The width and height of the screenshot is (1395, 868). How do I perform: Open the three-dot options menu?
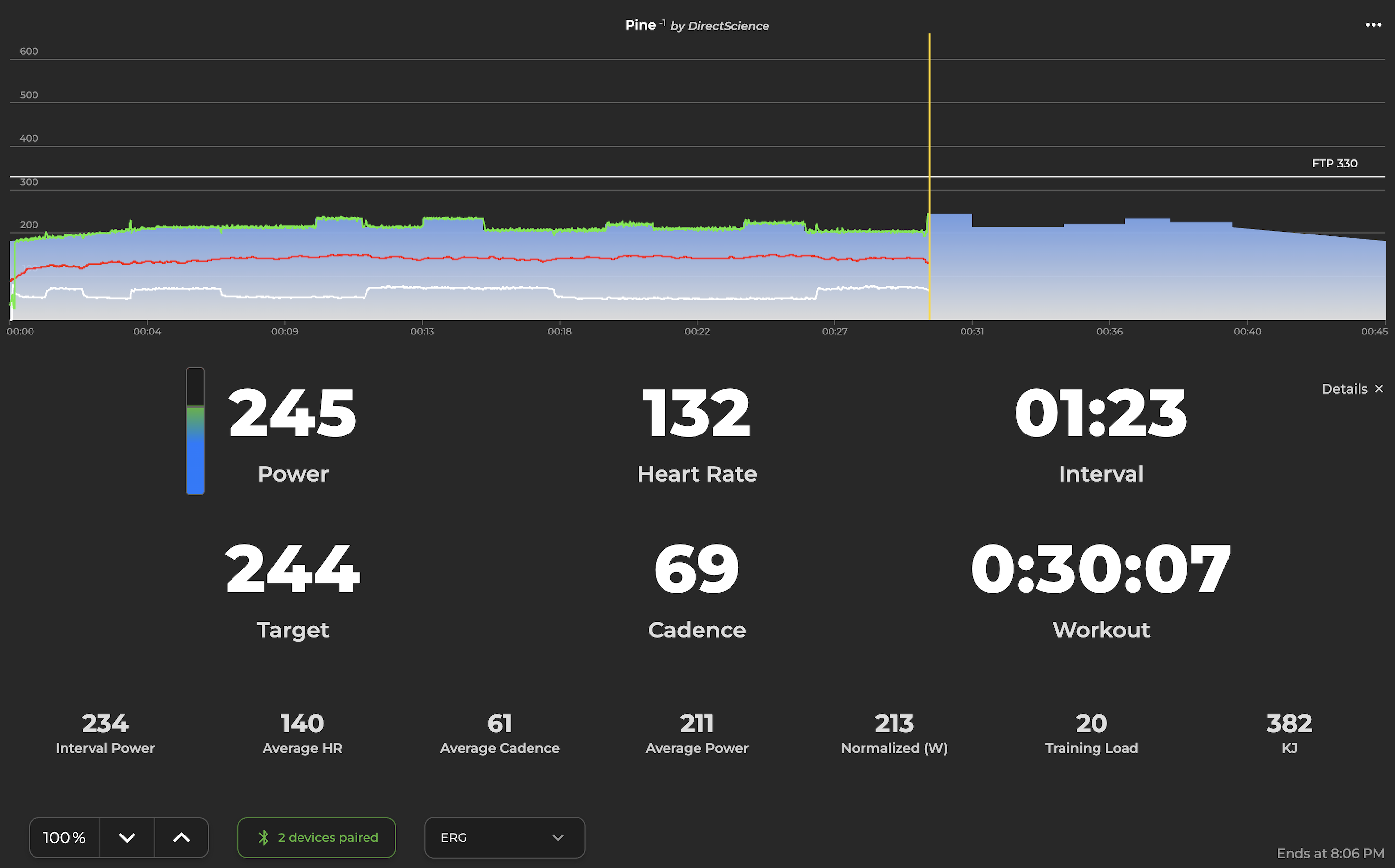point(1373,25)
